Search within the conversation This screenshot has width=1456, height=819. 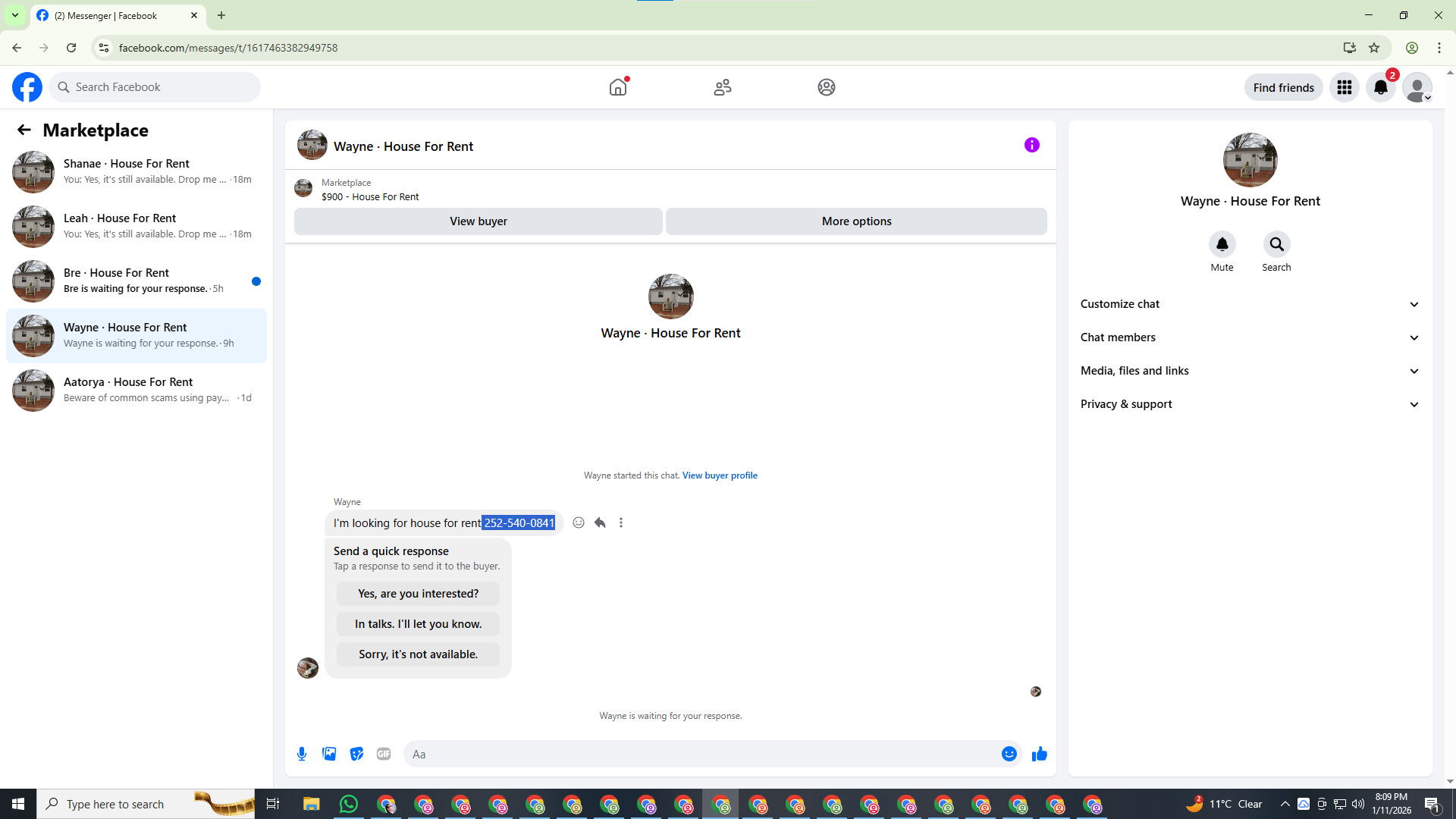[1276, 244]
